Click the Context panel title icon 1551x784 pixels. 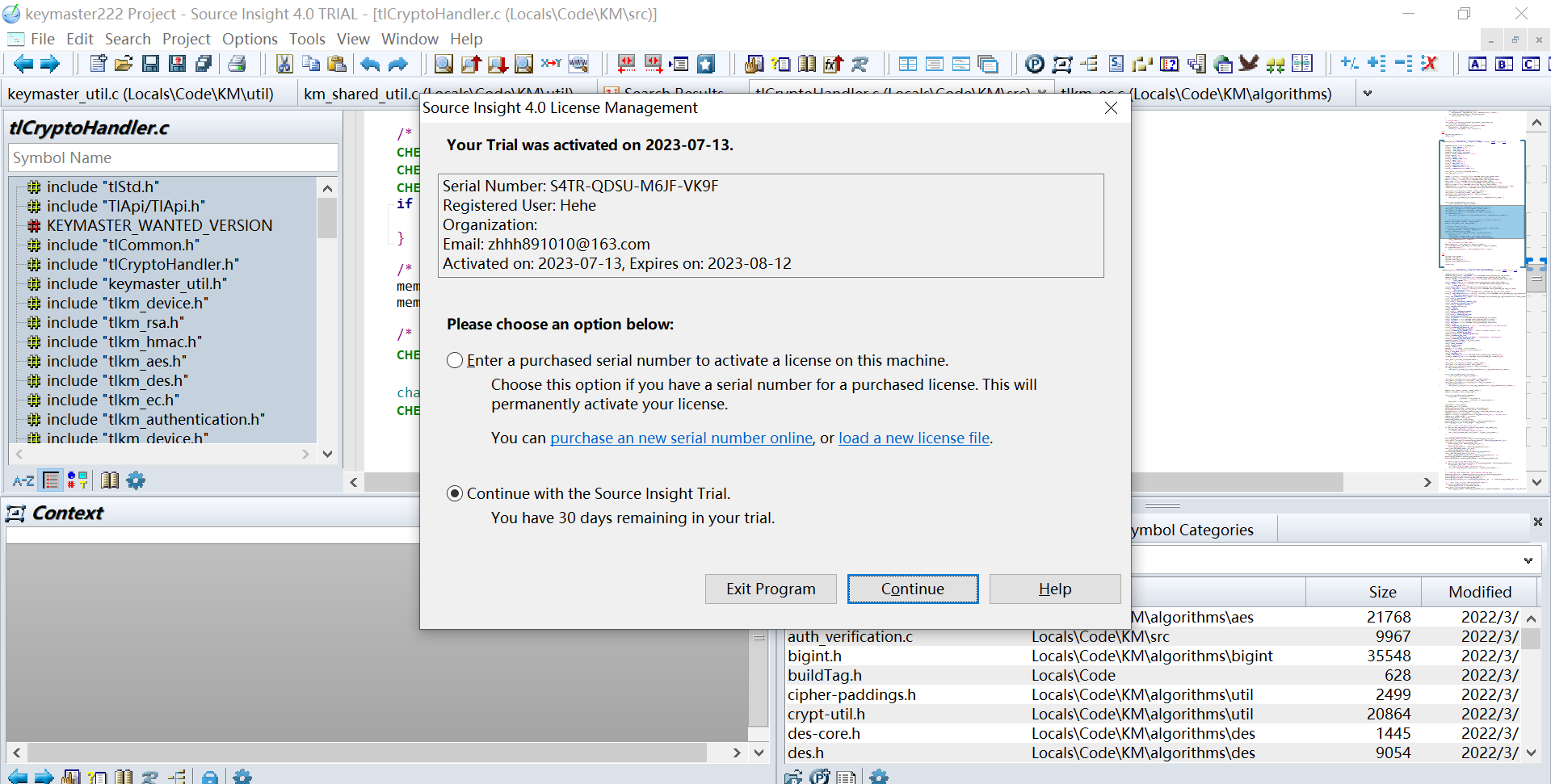pos(15,513)
